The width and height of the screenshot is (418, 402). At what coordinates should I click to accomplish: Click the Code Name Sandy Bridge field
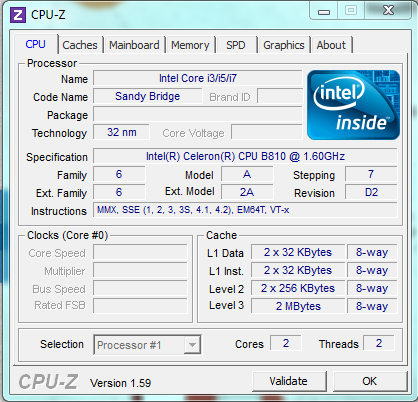pyautogui.click(x=148, y=96)
